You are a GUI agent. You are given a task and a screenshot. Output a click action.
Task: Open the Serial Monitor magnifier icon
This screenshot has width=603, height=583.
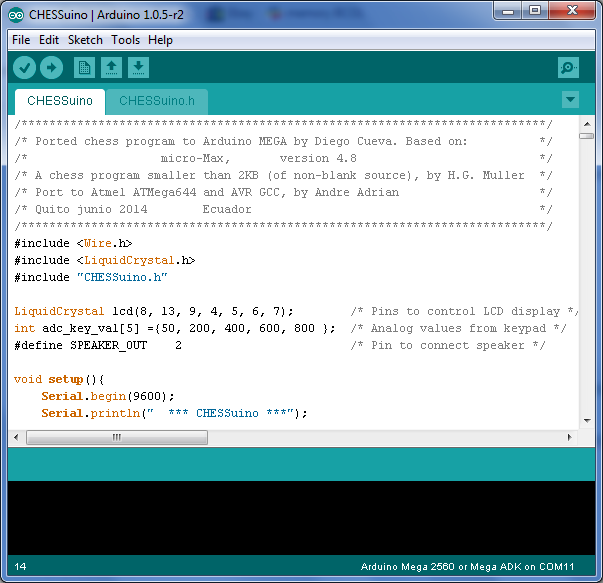(x=568, y=68)
